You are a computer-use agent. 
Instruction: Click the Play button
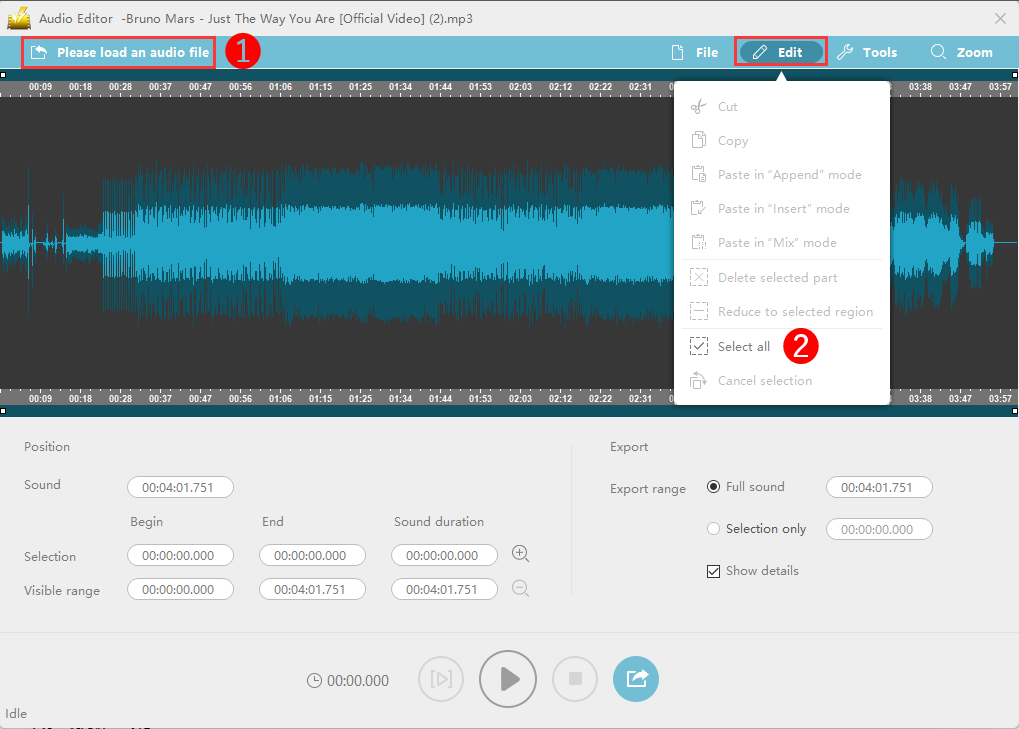pos(508,679)
